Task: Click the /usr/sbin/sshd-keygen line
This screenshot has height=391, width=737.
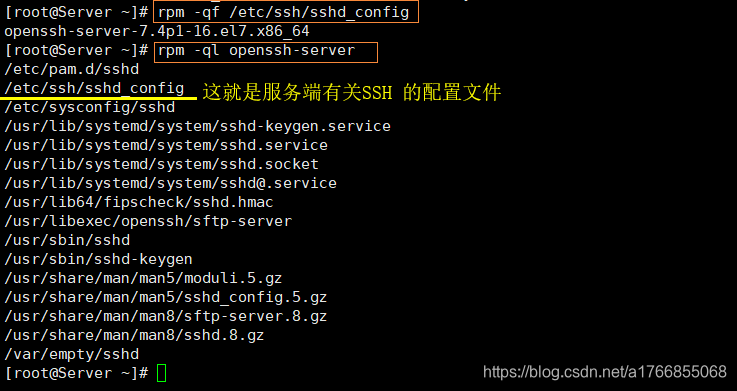Action: coord(98,259)
